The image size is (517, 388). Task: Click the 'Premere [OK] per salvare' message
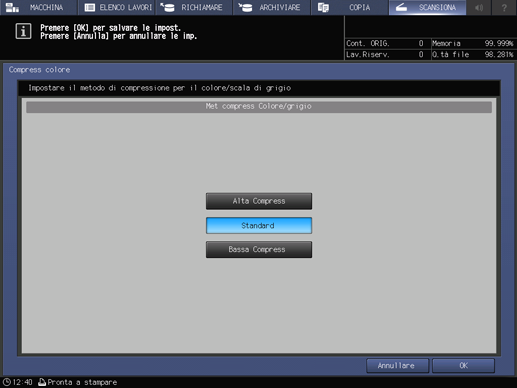(x=110, y=28)
